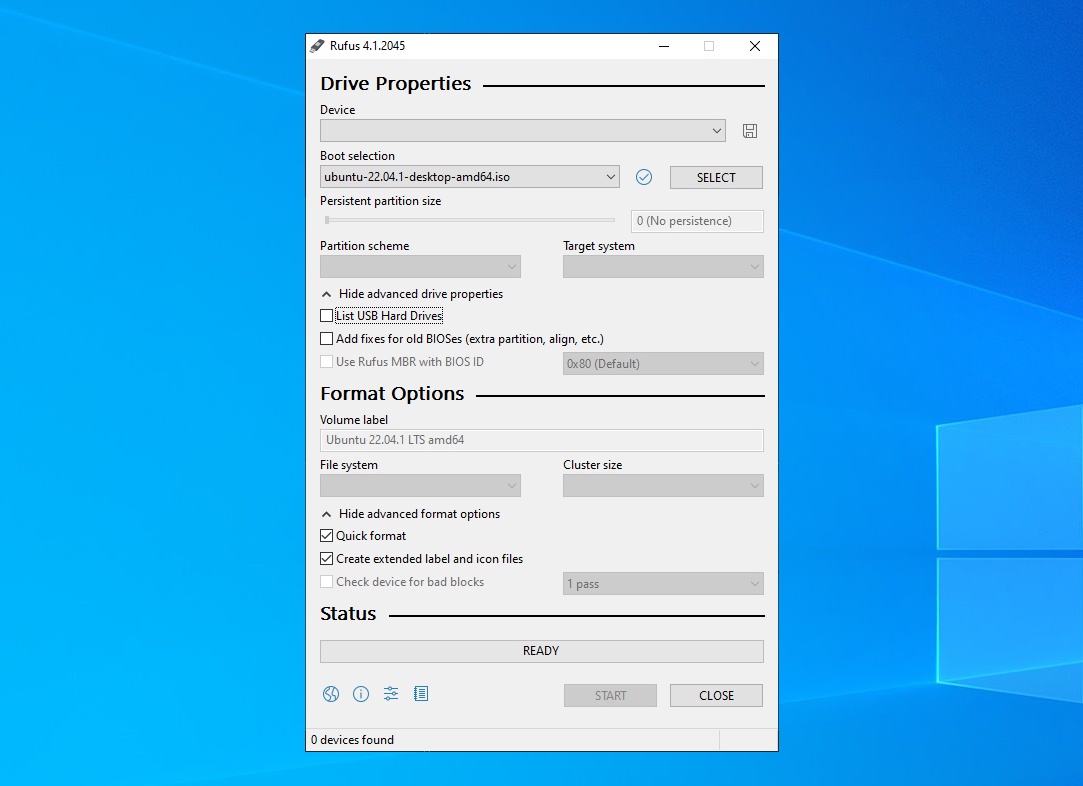Toggle Use Rufus MBR with BIOS ID checkbox
Screen dimensions: 1083x786
tap(327, 361)
